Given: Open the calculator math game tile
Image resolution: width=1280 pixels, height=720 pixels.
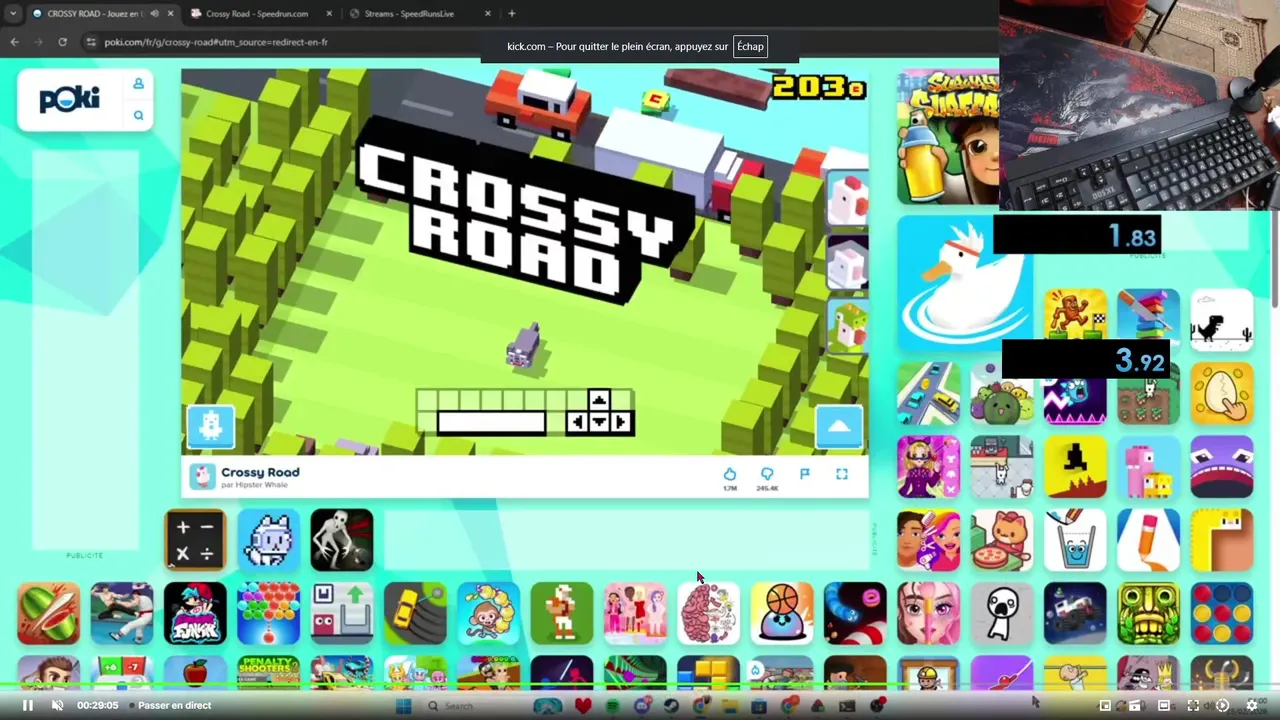Looking at the screenshot, I should tap(195, 540).
